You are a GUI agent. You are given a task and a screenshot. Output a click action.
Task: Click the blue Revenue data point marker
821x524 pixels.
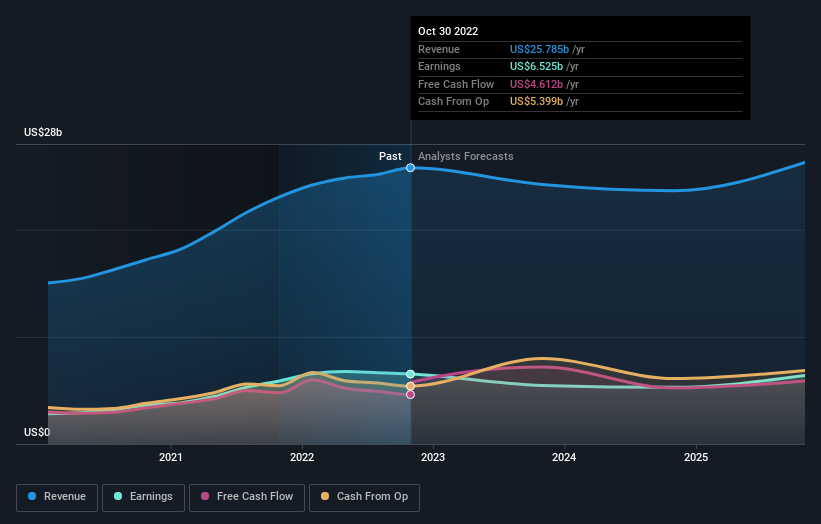point(410,168)
